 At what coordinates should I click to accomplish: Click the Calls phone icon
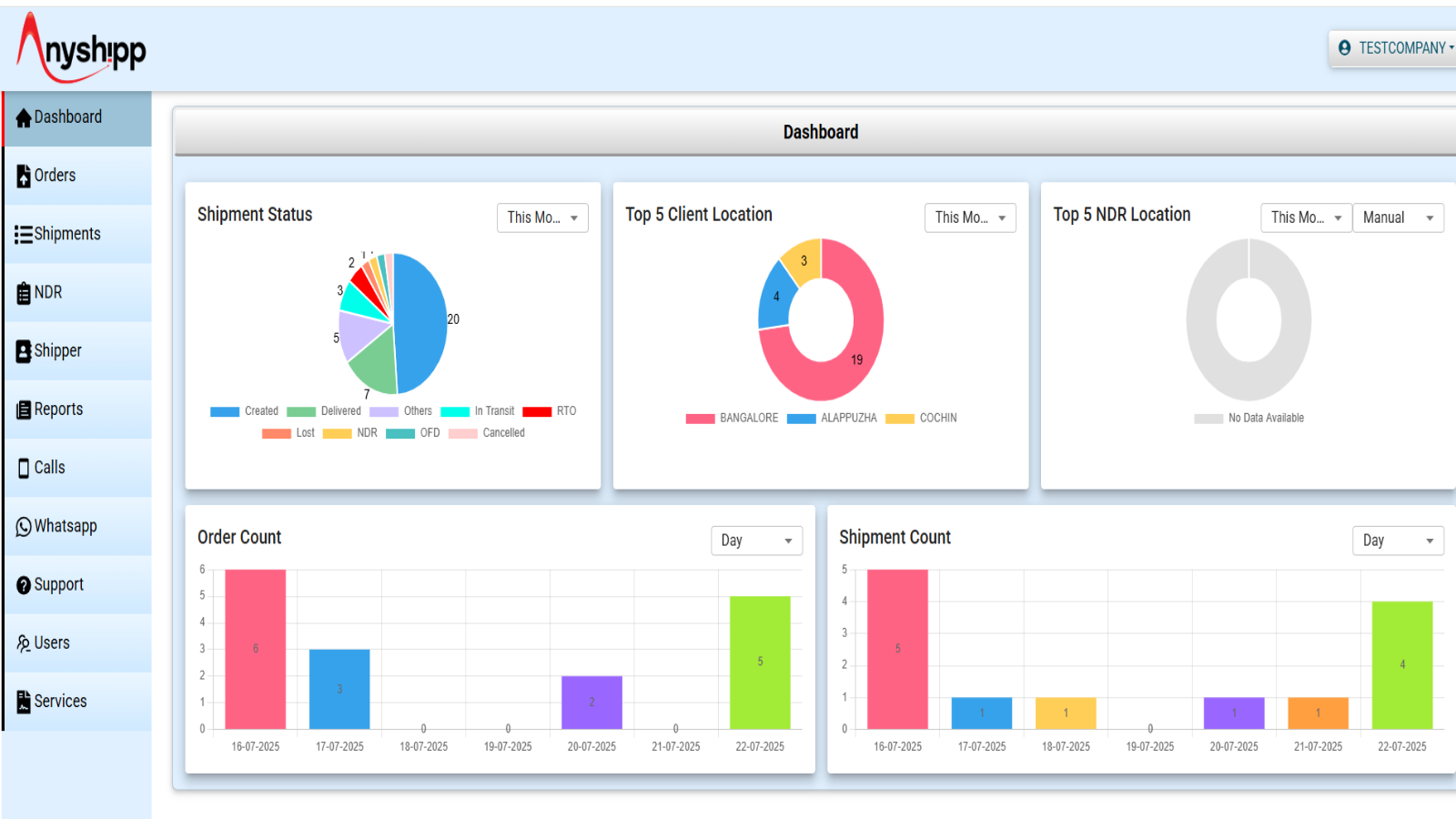point(24,468)
